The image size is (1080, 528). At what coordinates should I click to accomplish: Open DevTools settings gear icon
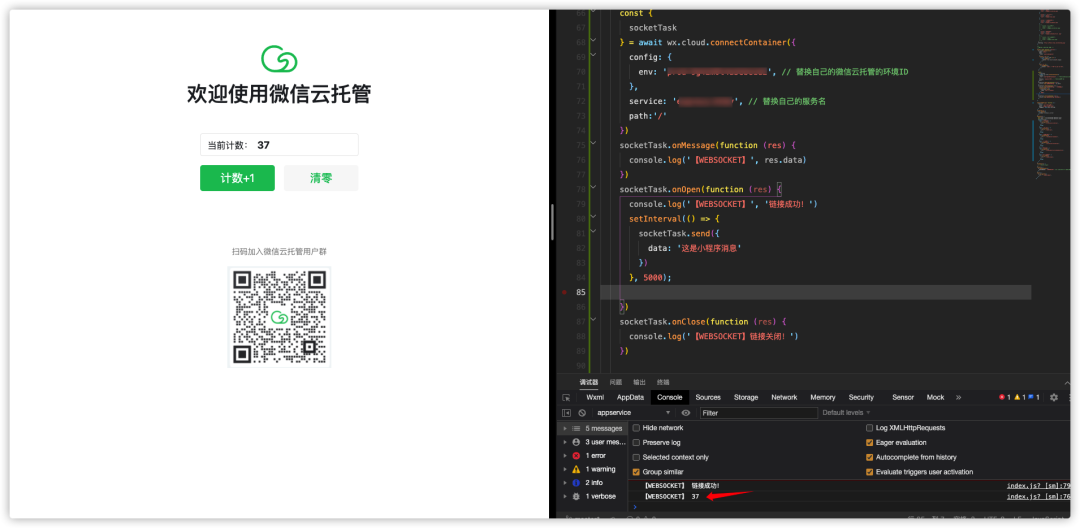[x=1054, y=397]
